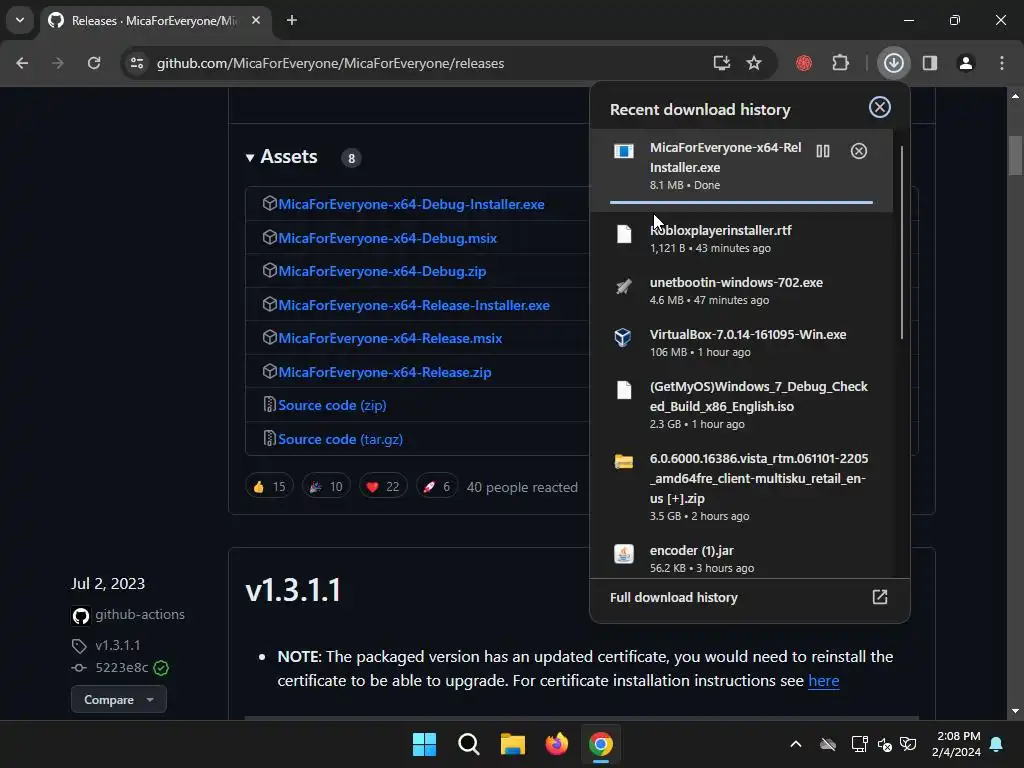Download Source code (zip)
1024x768 pixels.
pyautogui.click(x=332, y=405)
